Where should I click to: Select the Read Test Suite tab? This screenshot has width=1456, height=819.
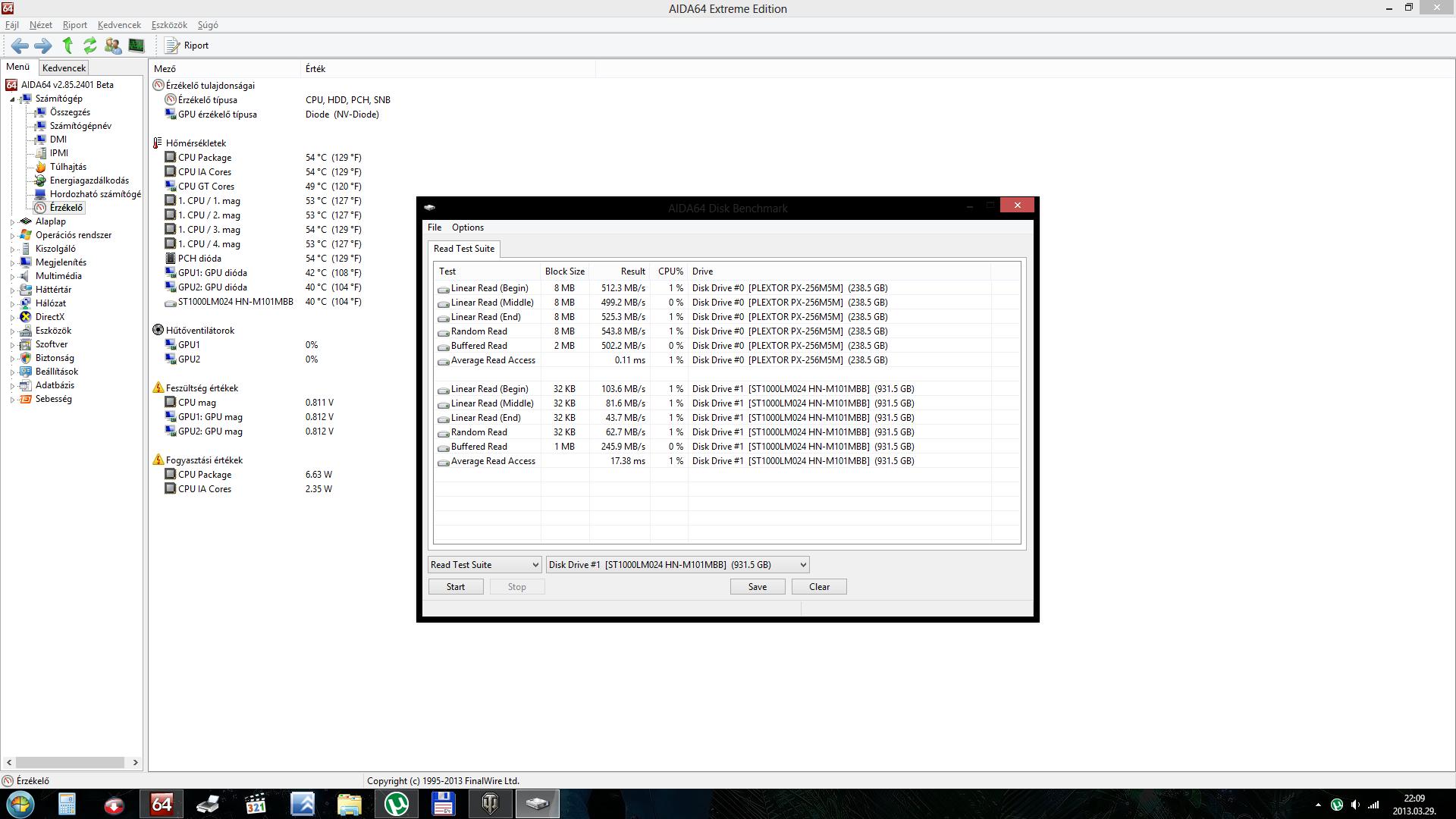click(464, 249)
